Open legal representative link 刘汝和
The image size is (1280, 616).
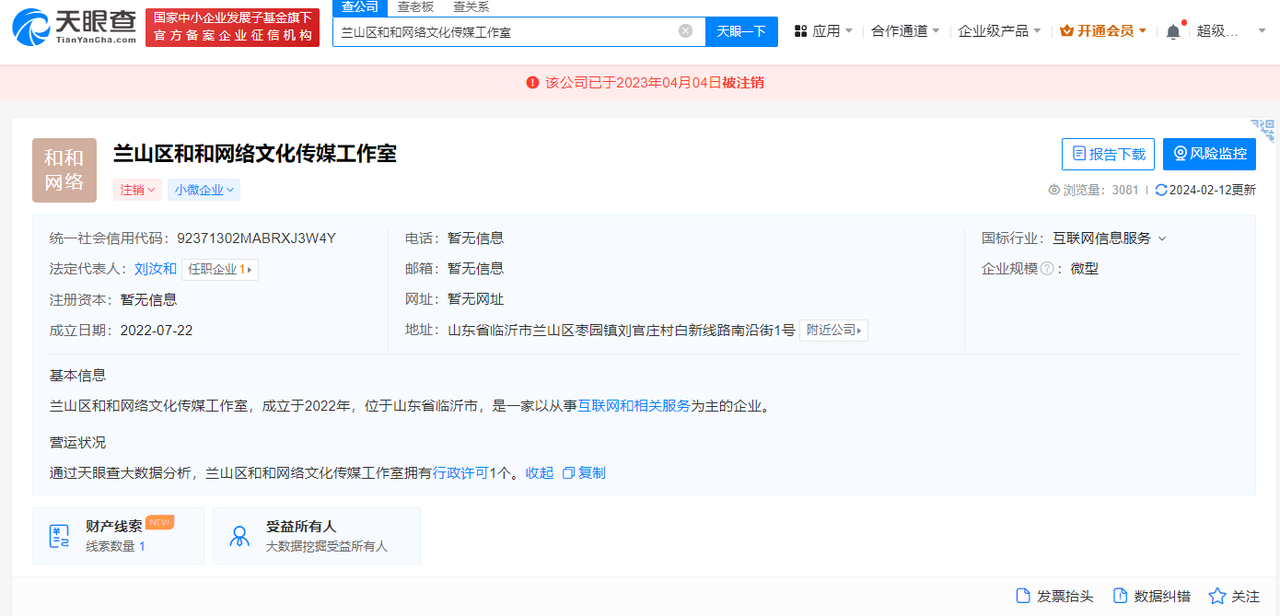pos(154,268)
